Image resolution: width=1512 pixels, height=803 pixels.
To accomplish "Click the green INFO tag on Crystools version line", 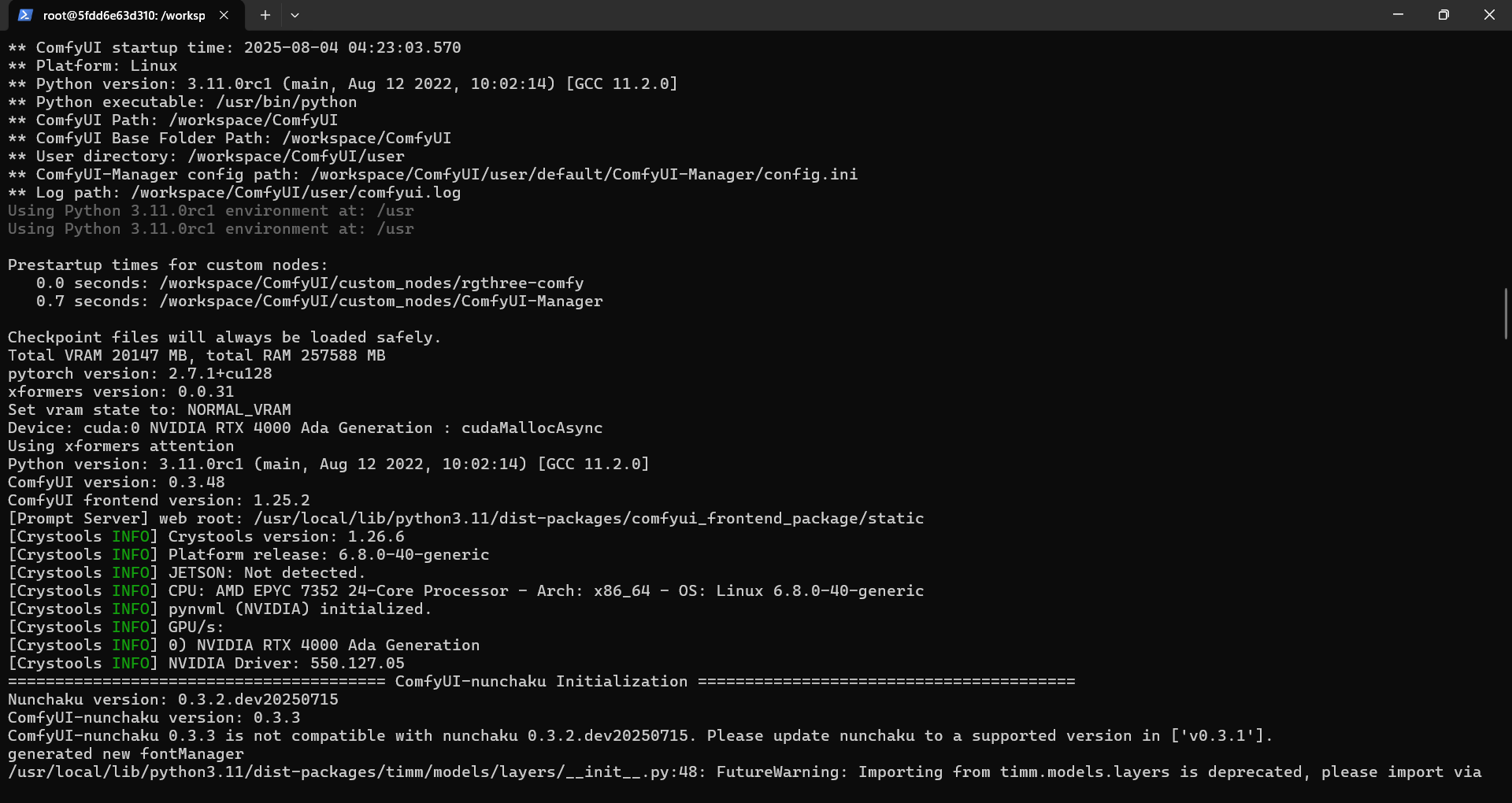I will (131, 536).
